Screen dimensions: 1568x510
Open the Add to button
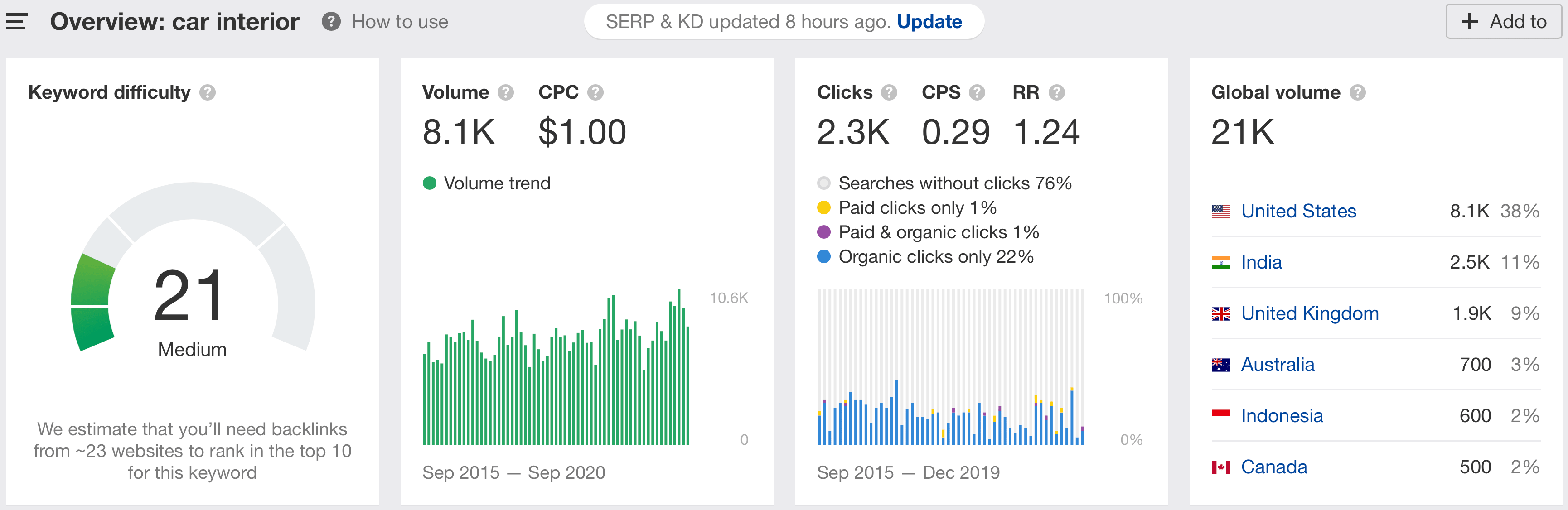[x=1504, y=22]
